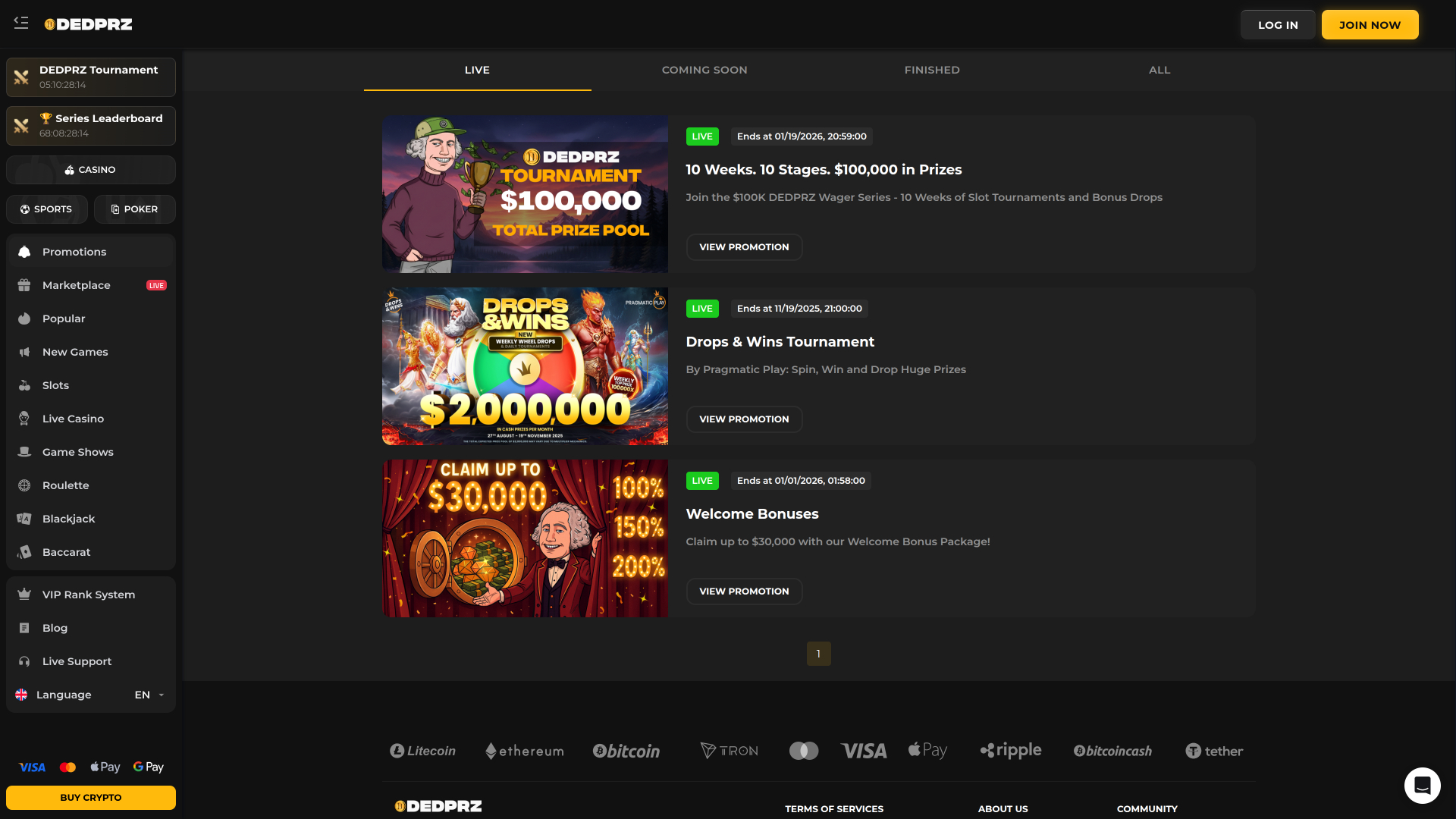Select the Game Shows icon
Image resolution: width=1456 pixels, height=819 pixels.
tap(25, 452)
